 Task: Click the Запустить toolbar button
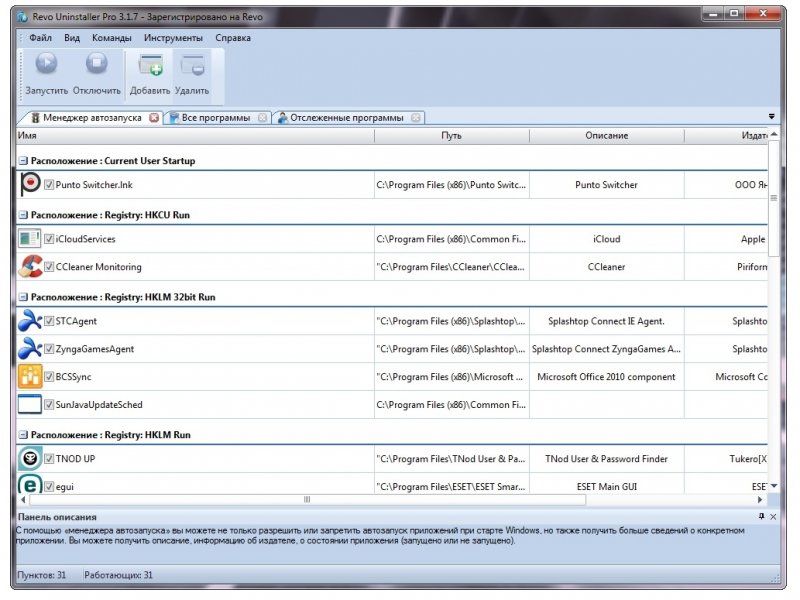pyautogui.click(x=46, y=74)
